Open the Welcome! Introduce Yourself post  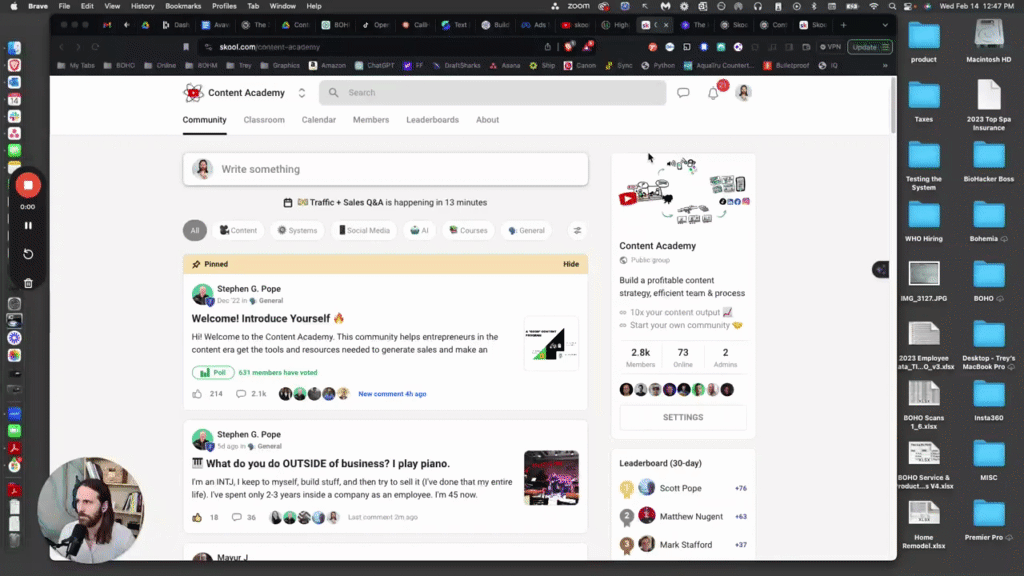coord(268,319)
